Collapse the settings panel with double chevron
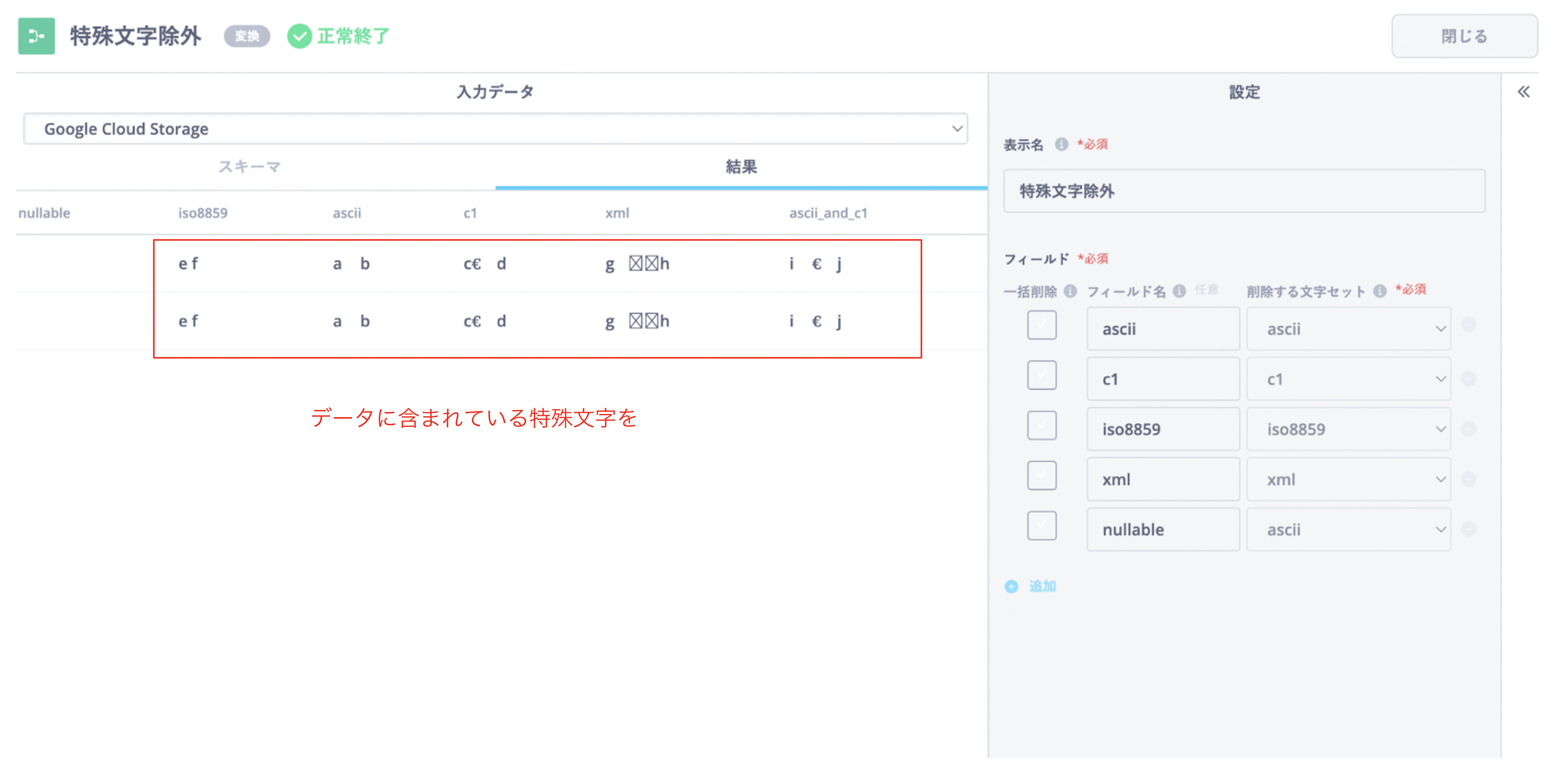This screenshot has width=1545, height=784. click(1523, 92)
